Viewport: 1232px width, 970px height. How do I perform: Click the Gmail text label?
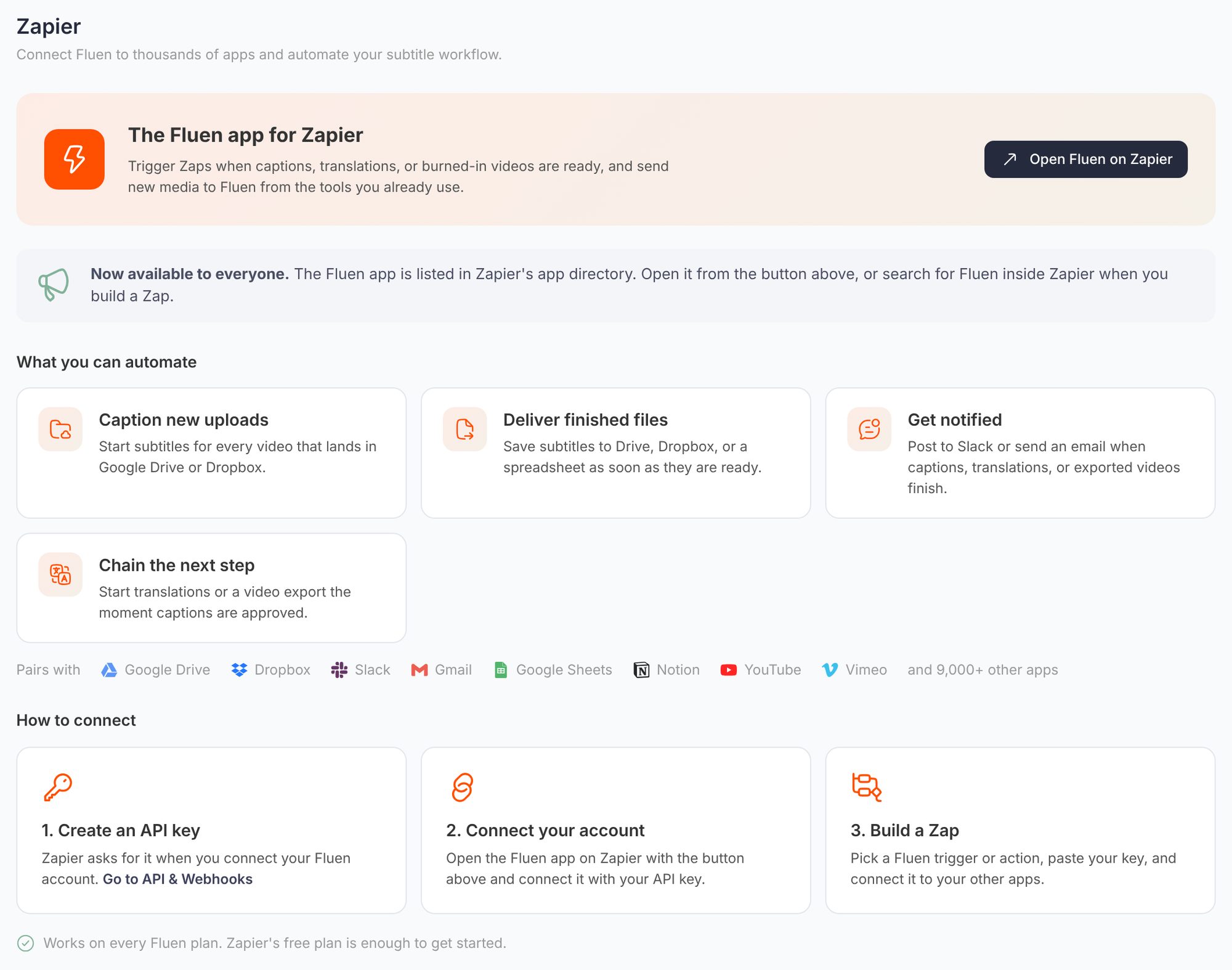point(453,670)
